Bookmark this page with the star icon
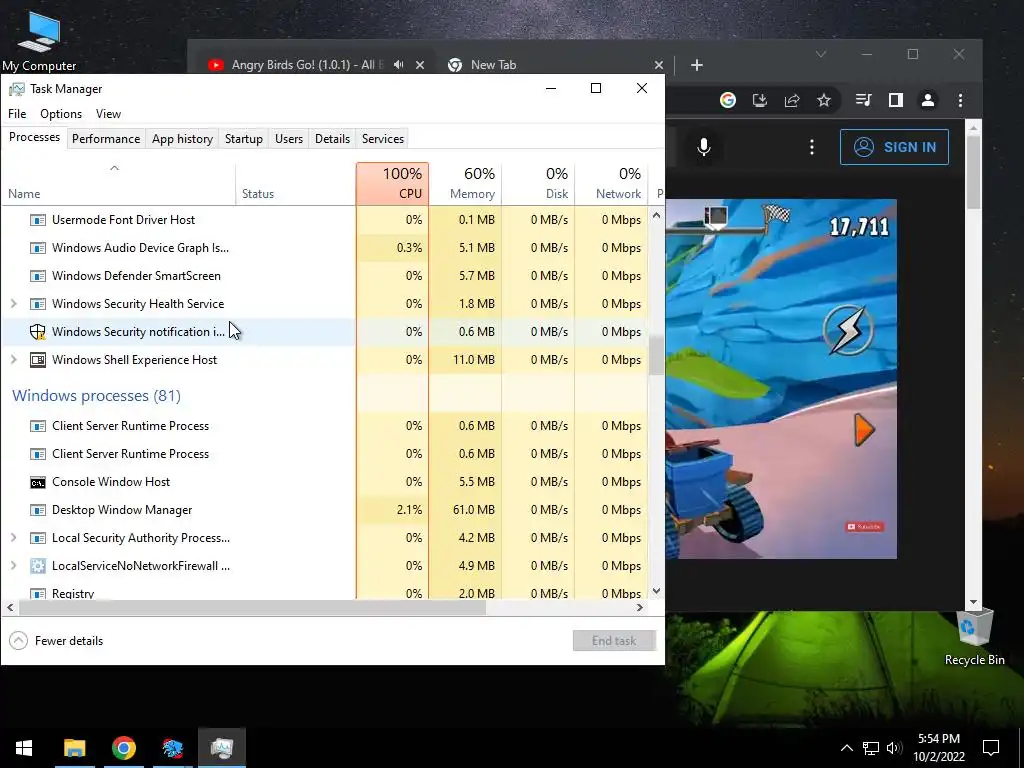The image size is (1024, 768). pos(824,100)
